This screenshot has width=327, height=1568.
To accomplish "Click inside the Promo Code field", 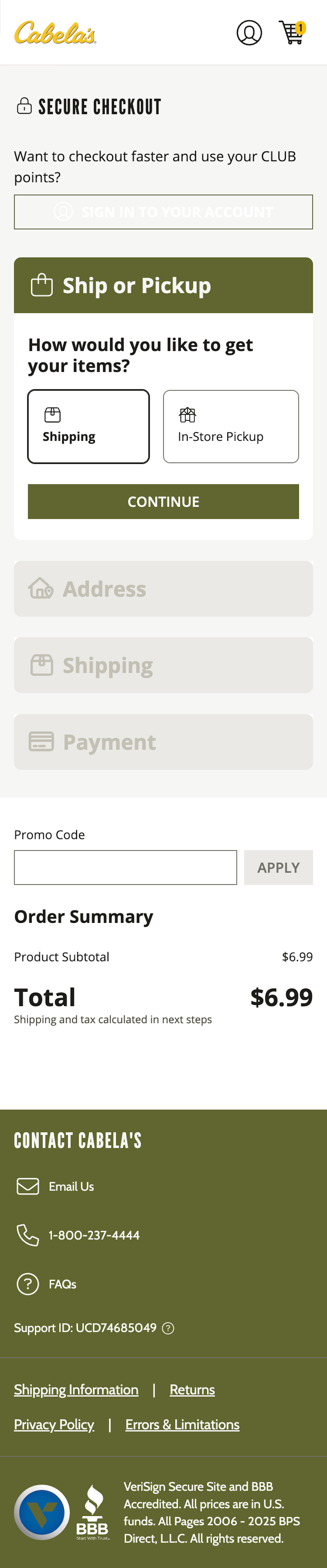I will pos(125,867).
